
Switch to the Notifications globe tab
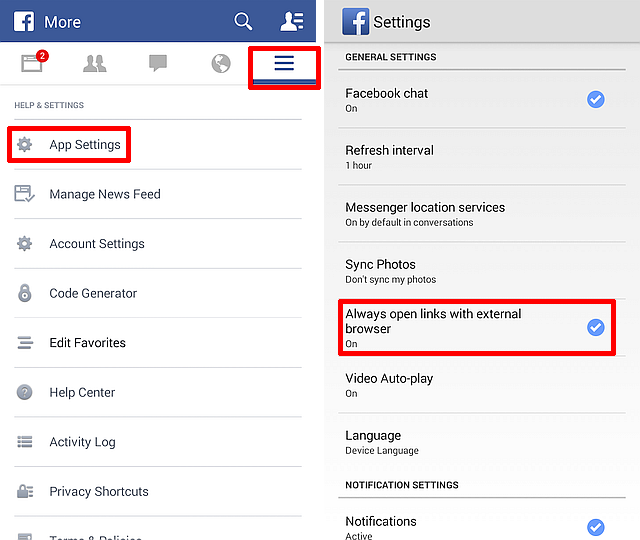[x=221, y=64]
